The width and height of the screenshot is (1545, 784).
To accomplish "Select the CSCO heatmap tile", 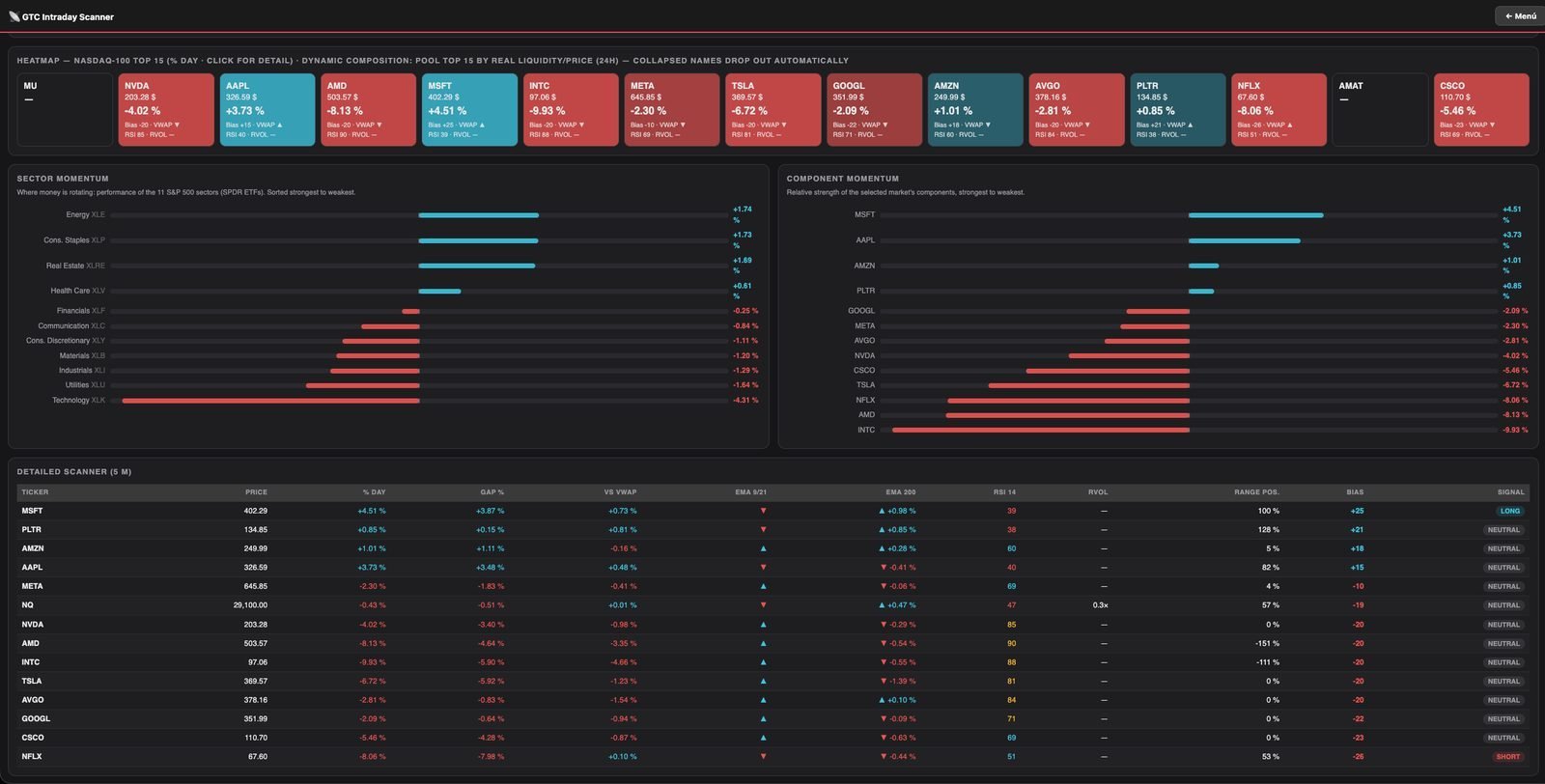I will pyautogui.click(x=1481, y=110).
